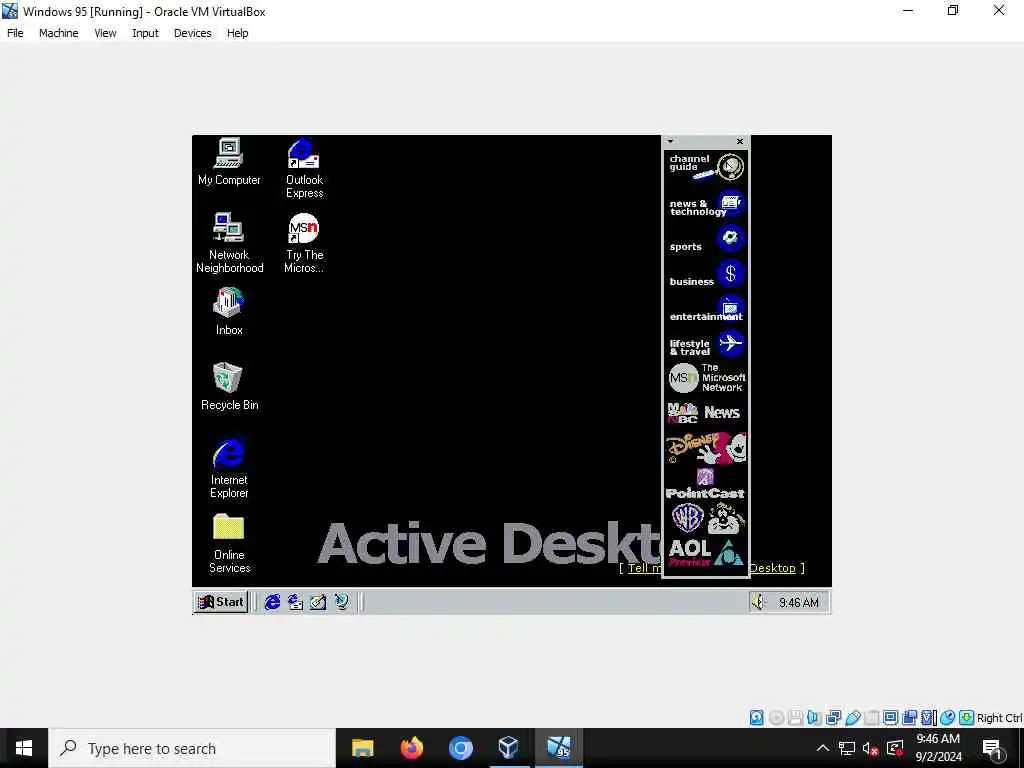1024x768 pixels.
Task: Close the Channel Bar
Action: pyautogui.click(x=740, y=141)
